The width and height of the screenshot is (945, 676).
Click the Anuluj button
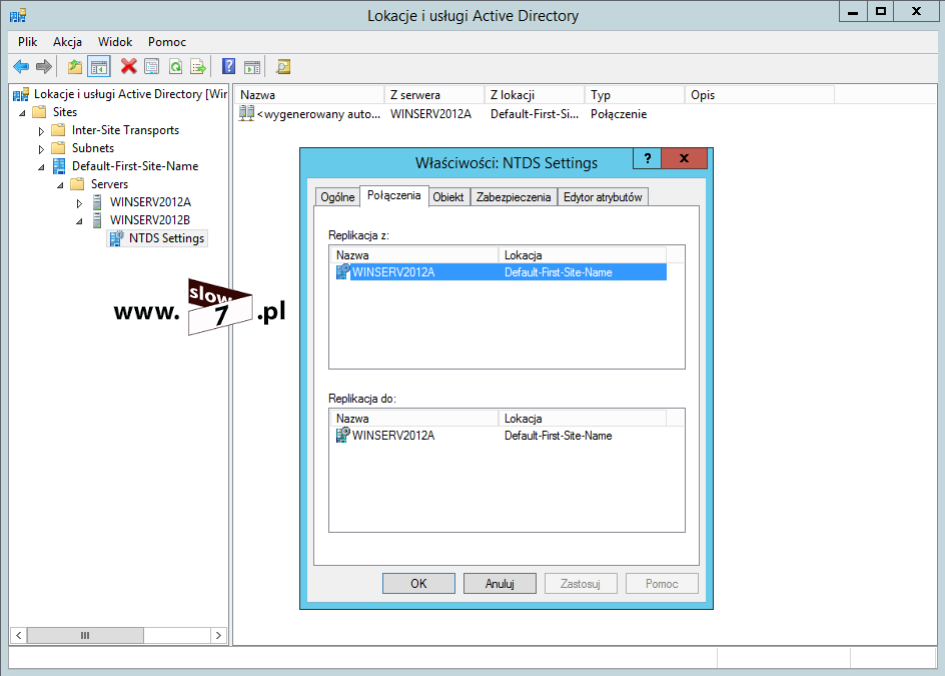500,583
